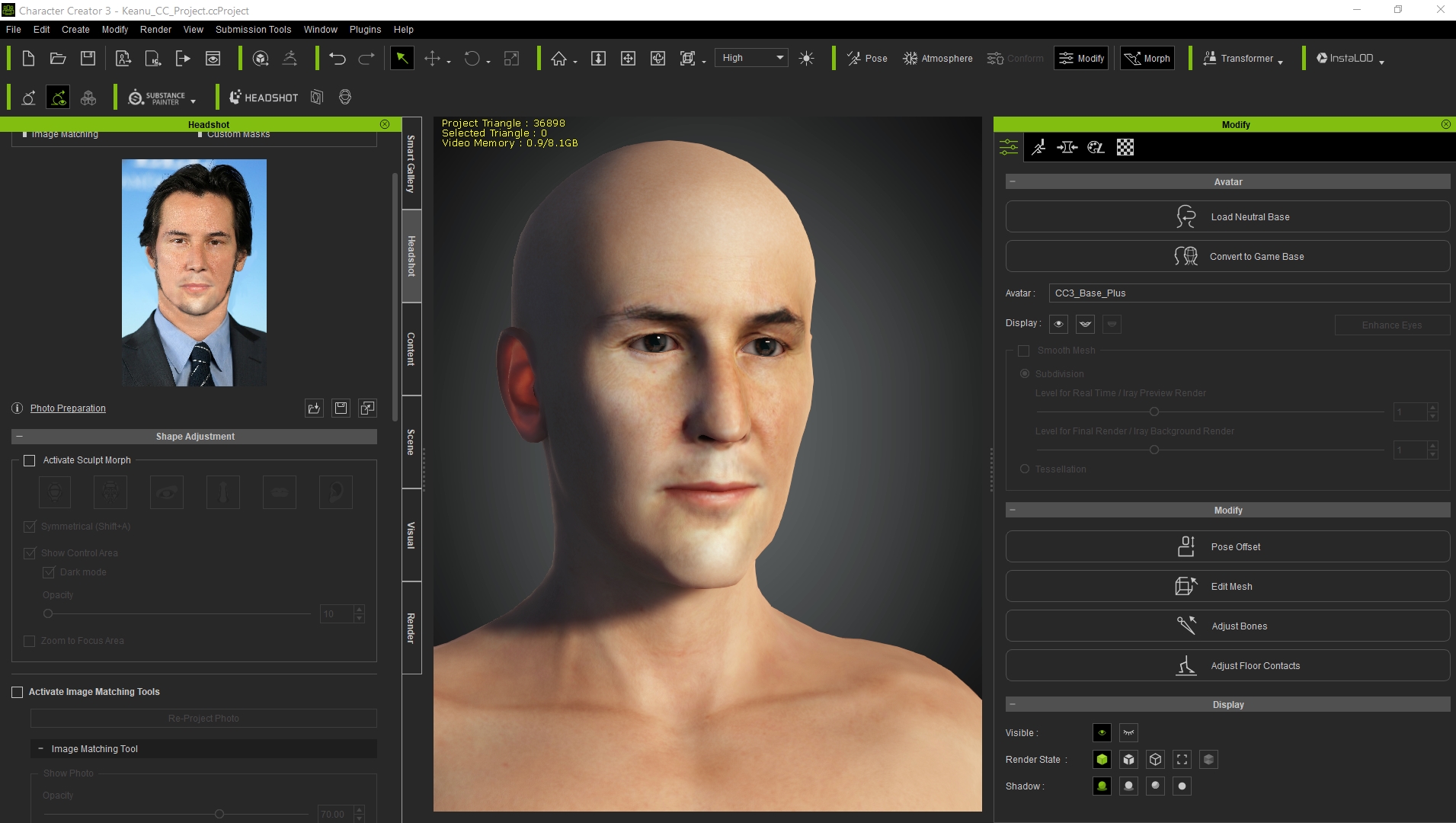This screenshot has height=823, width=1456.
Task: Click the save photo icon under the image
Action: click(341, 408)
